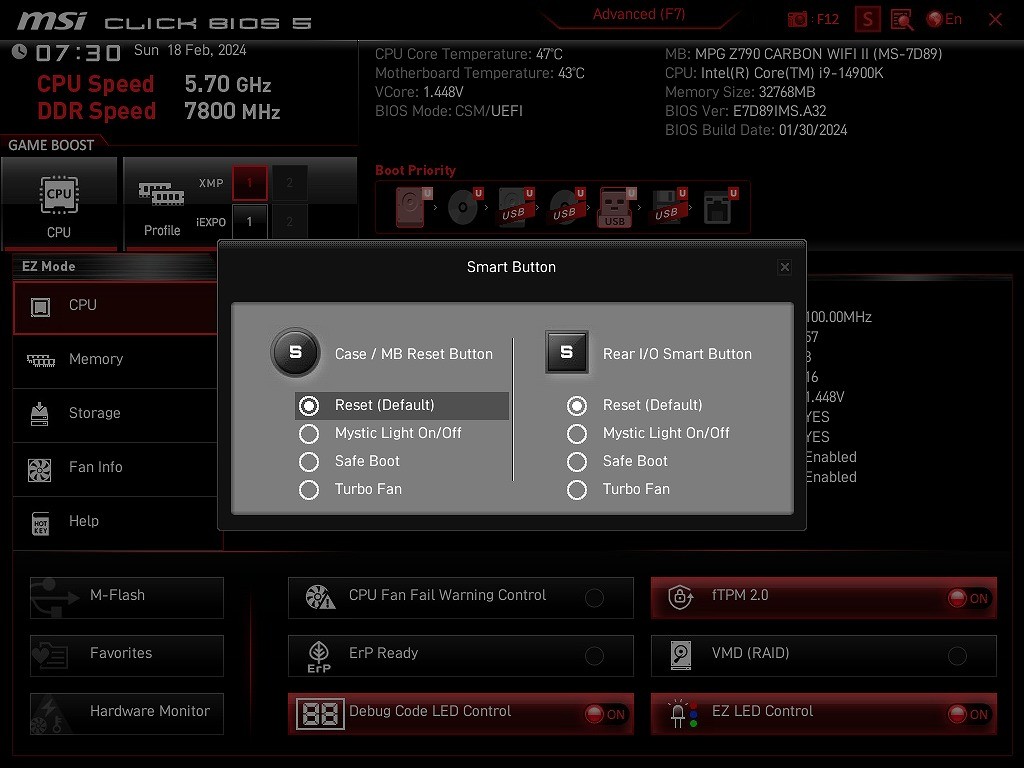Select the hard disk boot device icon
This screenshot has width=1024, height=768.
(x=413, y=207)
